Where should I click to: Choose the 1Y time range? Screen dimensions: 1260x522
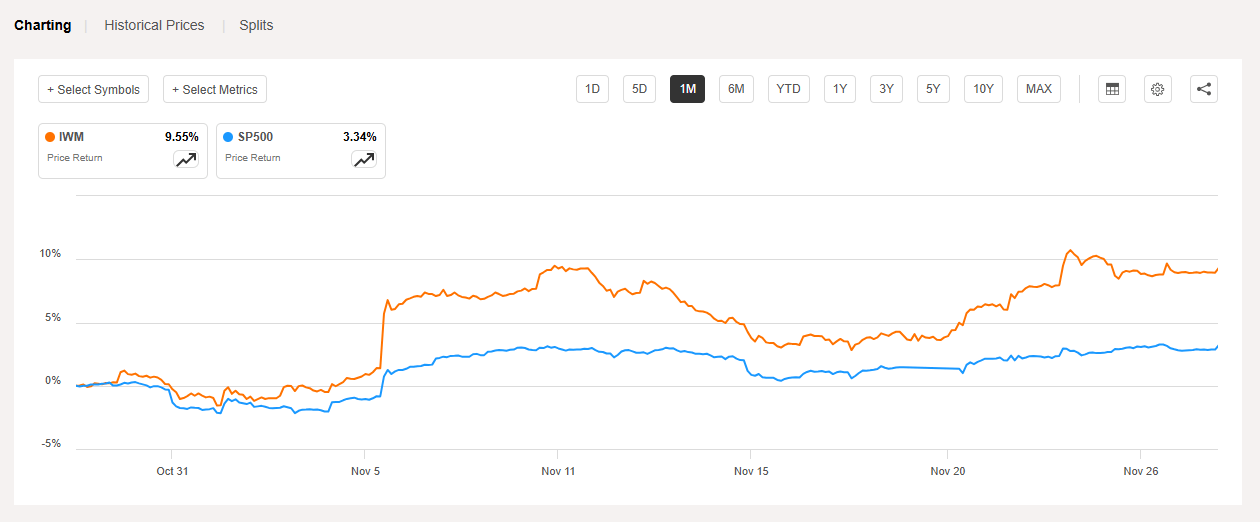click(x=840, y=89)
